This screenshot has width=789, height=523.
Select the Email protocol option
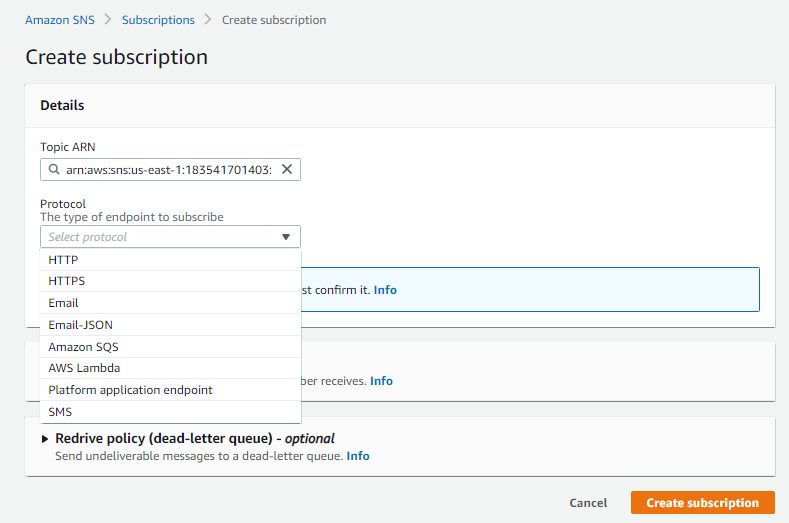(x=170, y=303)
